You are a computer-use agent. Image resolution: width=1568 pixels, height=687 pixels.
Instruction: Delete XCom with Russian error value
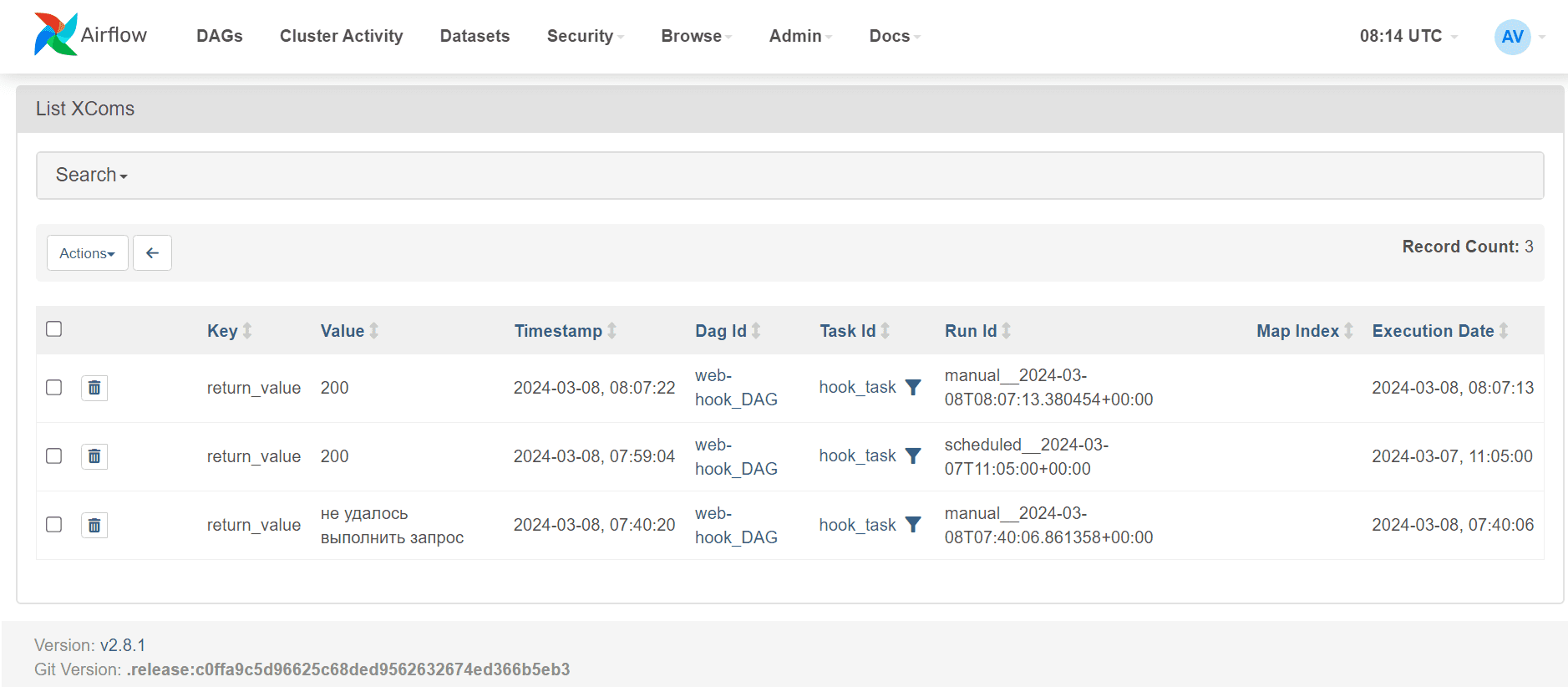coord(94,525)
